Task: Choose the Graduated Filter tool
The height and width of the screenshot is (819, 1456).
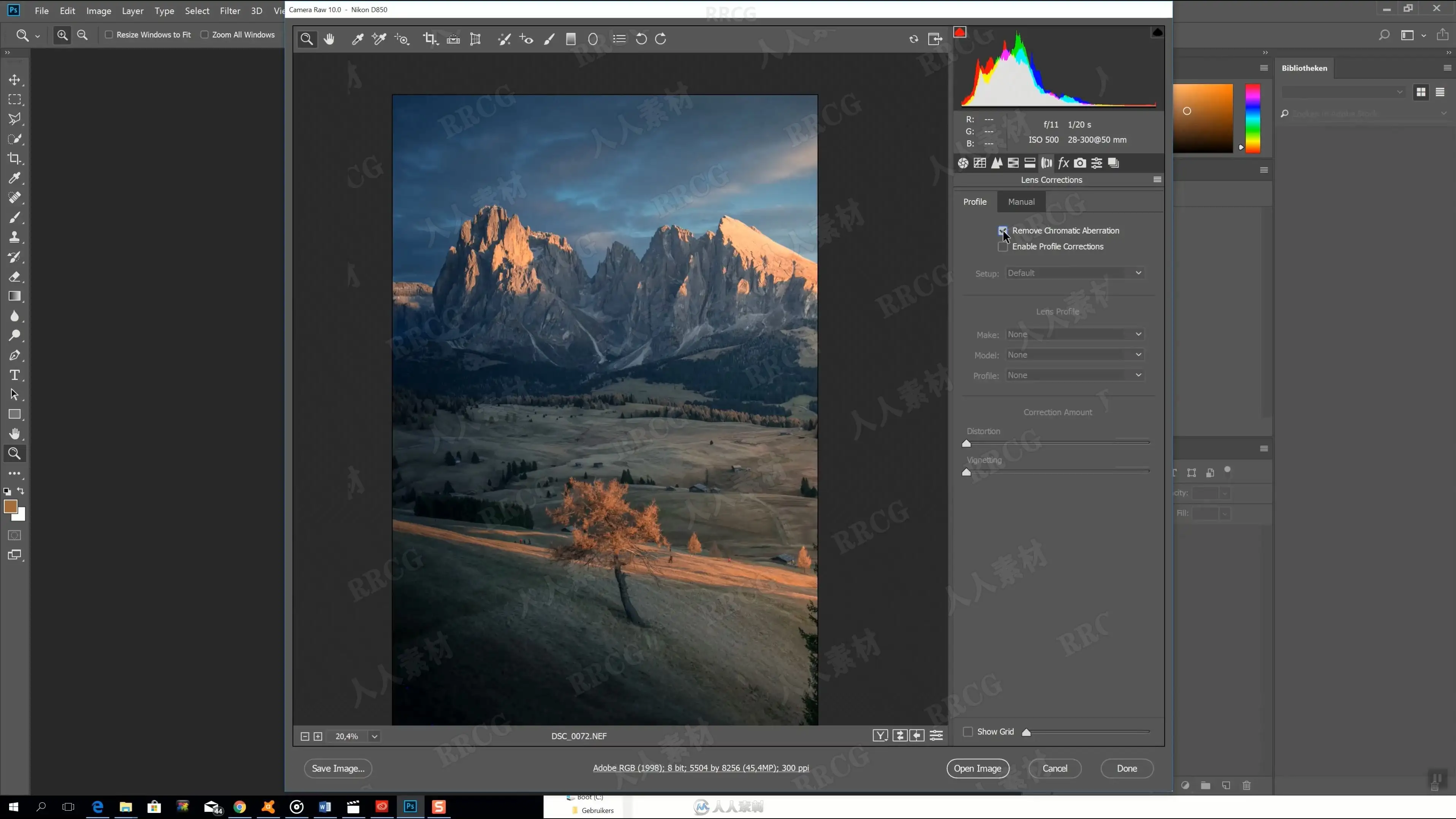Action: click(x=571, y=39)
